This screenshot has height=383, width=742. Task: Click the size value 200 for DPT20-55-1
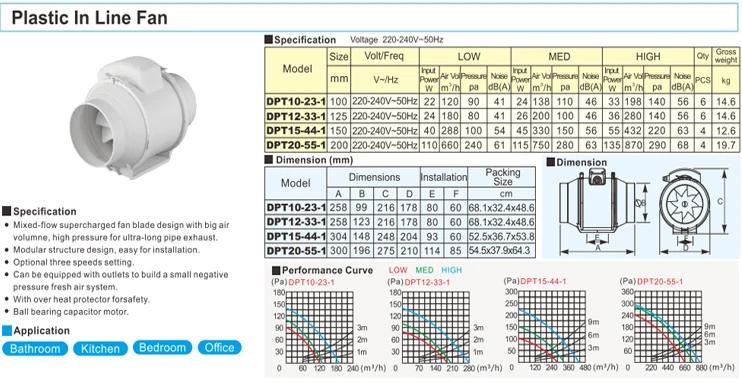click(x=338, y=145)
